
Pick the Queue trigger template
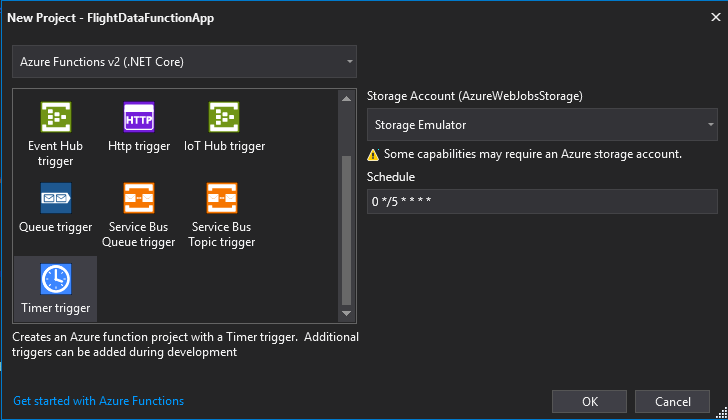[56, 207]
